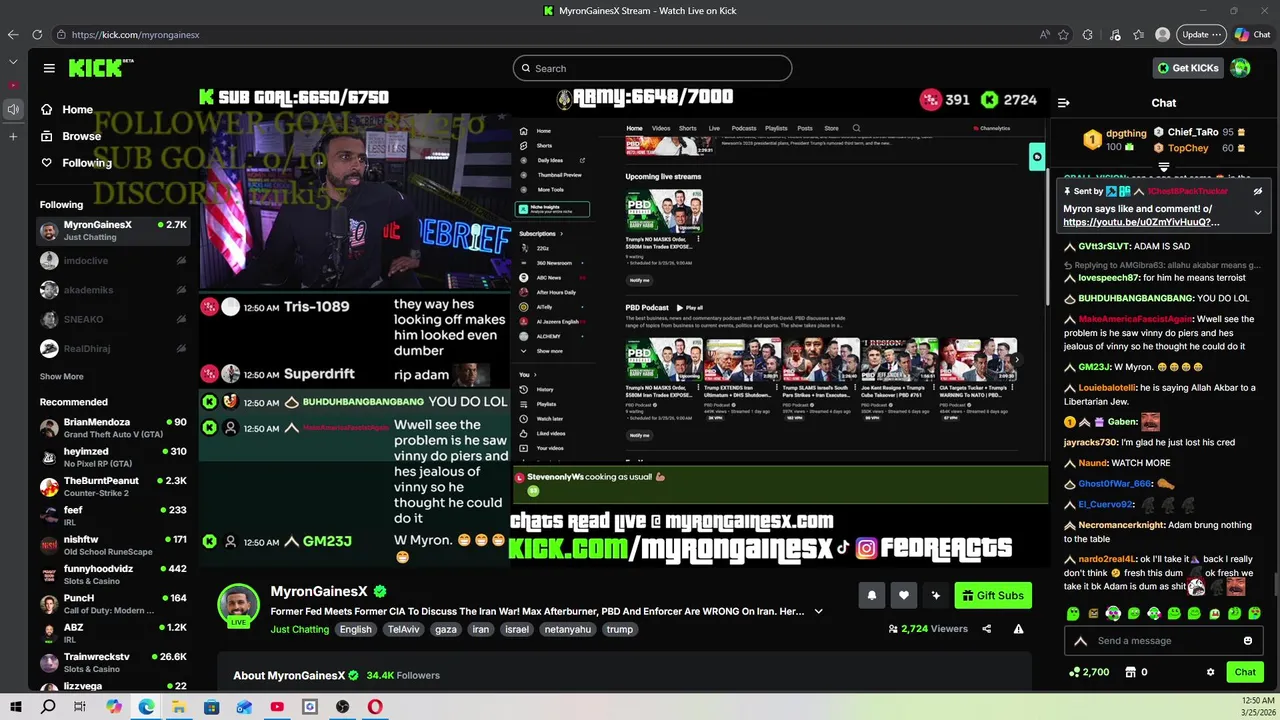The height and width of the screenshot is (720, 1280).
Task: Click the Get KICKs button
Action: 1188,68
